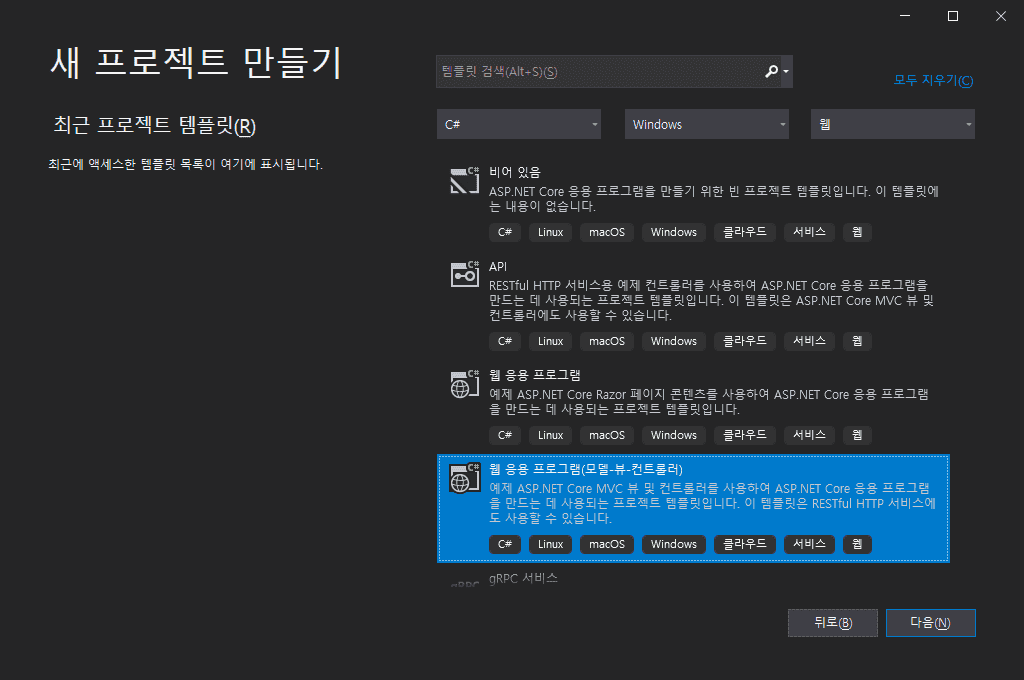
Task: Click the macOS tag under Razor web app
Action: [x=607, y=435]
